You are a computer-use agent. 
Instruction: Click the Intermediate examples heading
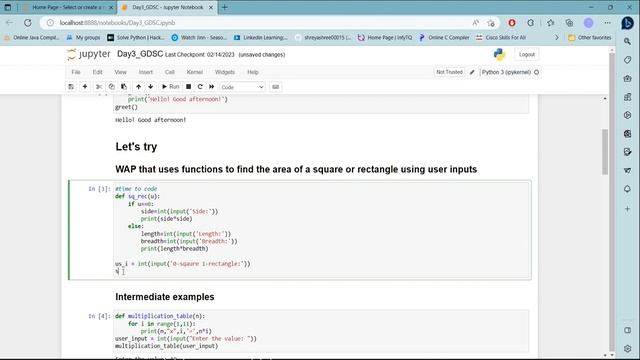tap(164, 297)
